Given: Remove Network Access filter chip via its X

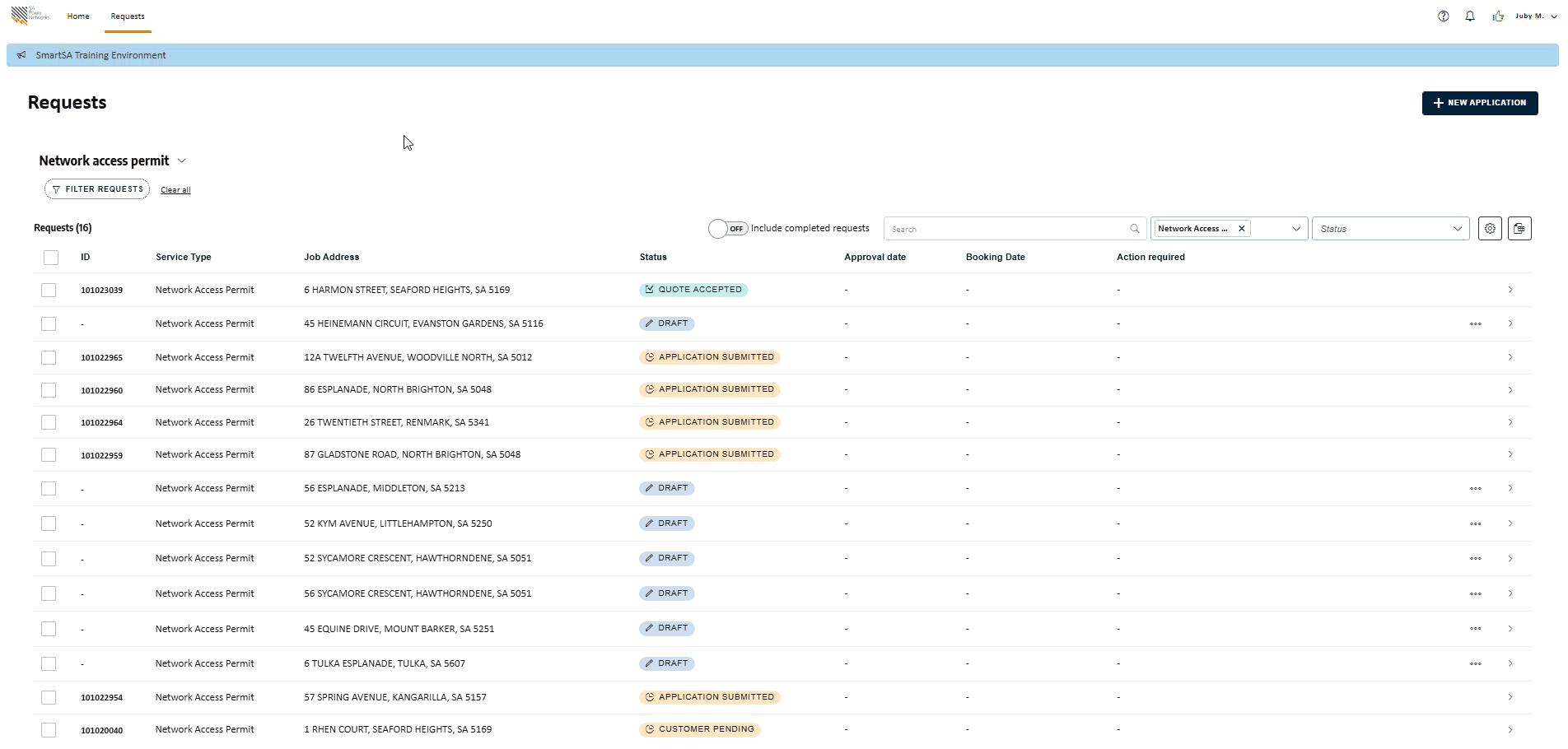Looking at the screenshot, I should click(x=1241, y=228).
